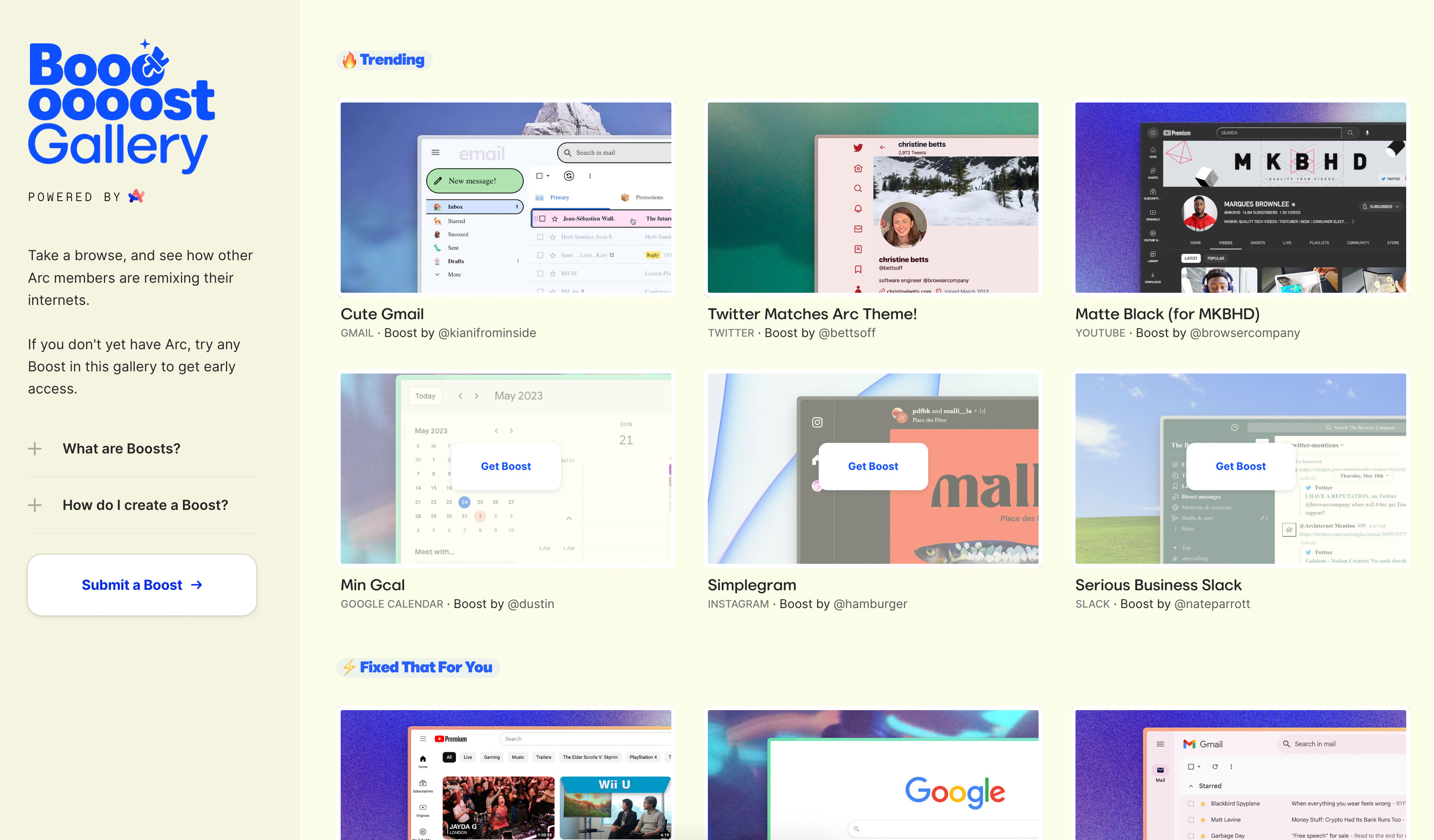Open the pink Gmail boost thumbnail
Viewport: 1434px width, 840px height.
click(1241, 774)
